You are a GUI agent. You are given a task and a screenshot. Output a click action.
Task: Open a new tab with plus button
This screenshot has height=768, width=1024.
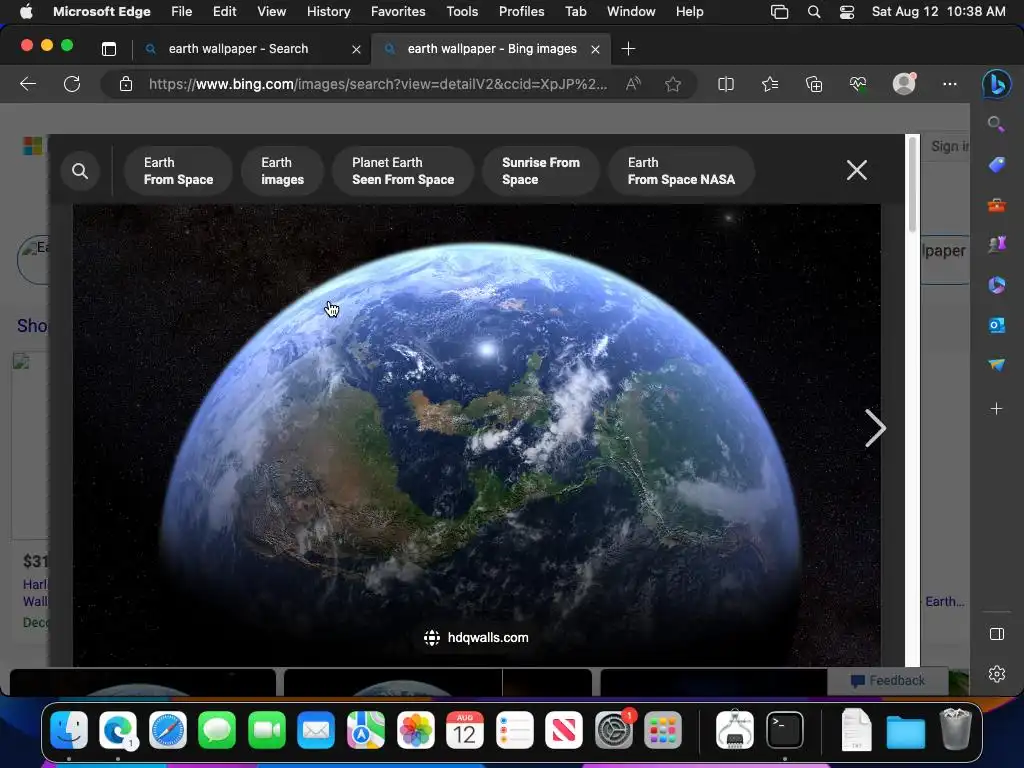[628, 49]
